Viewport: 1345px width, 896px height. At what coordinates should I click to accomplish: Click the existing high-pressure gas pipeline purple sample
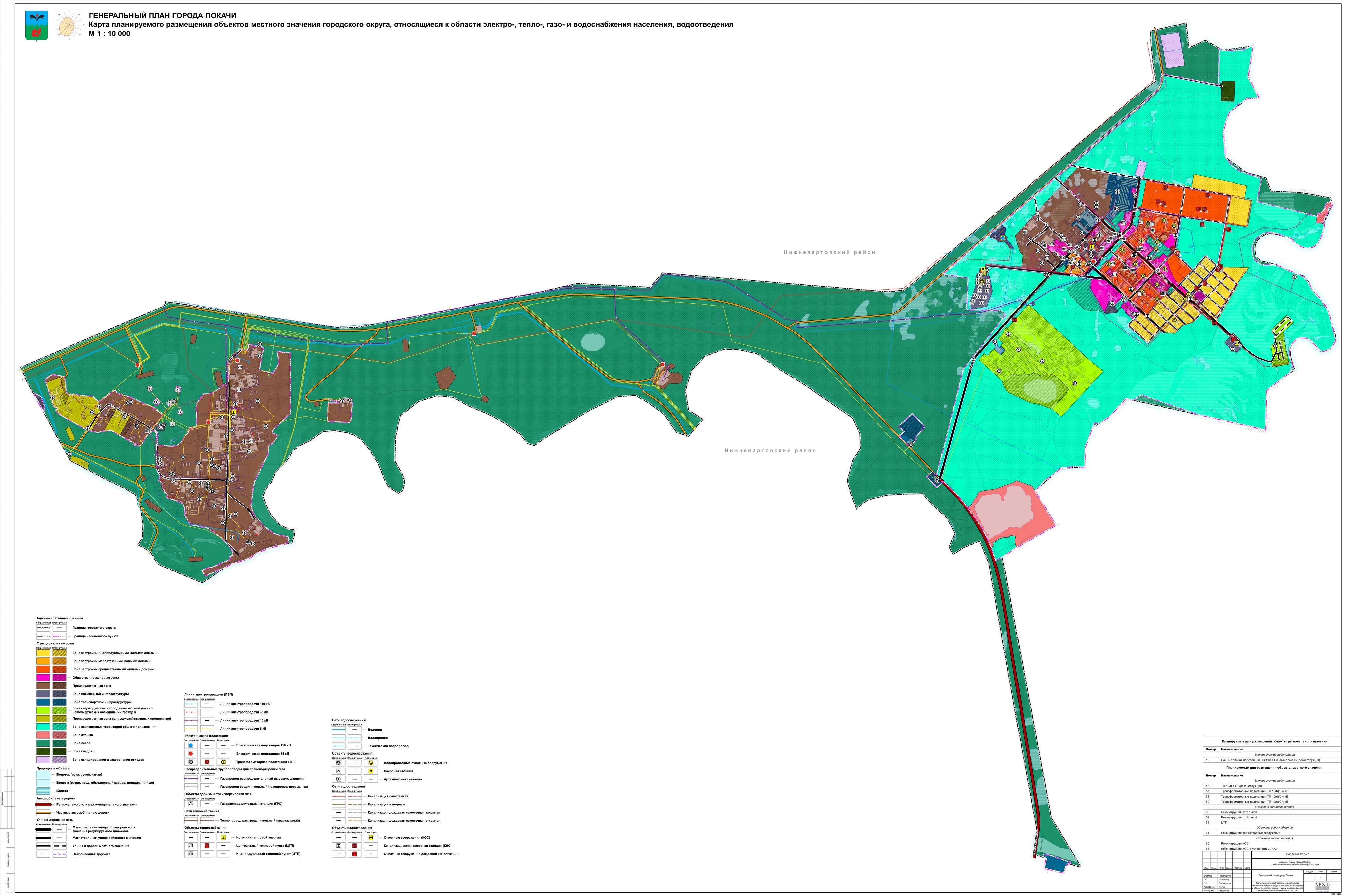coord(191,779)
